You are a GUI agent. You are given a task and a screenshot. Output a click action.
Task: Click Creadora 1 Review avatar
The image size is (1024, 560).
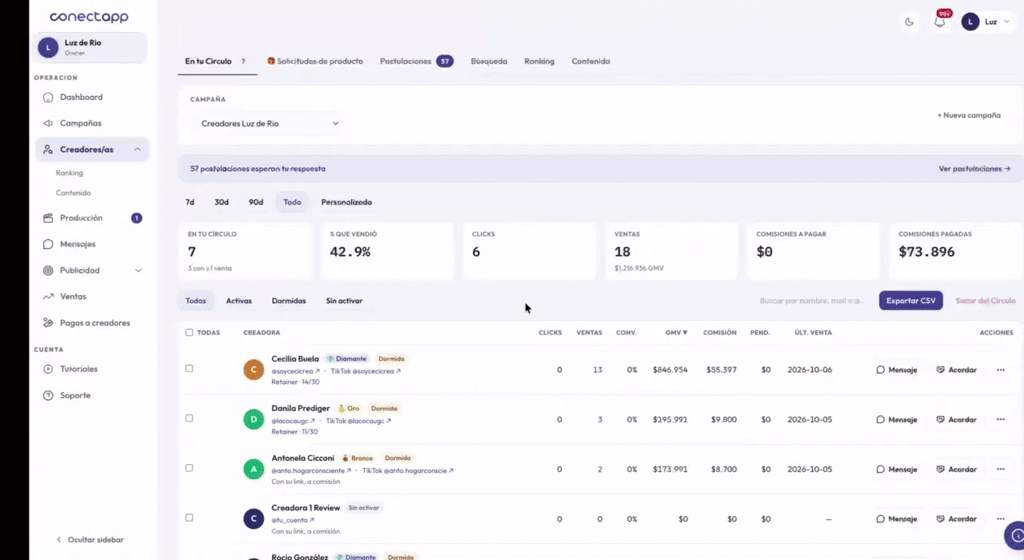(x=253, y=519)
